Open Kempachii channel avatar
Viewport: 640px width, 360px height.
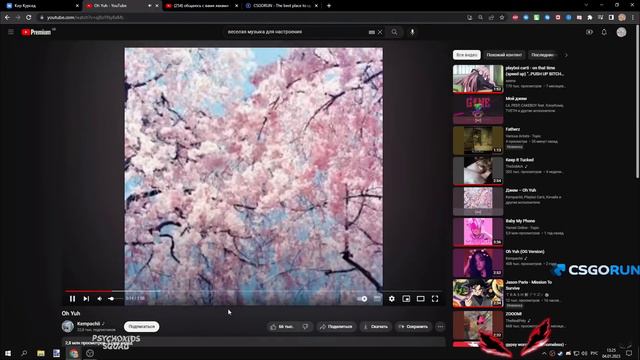click(x=68, y=327)
